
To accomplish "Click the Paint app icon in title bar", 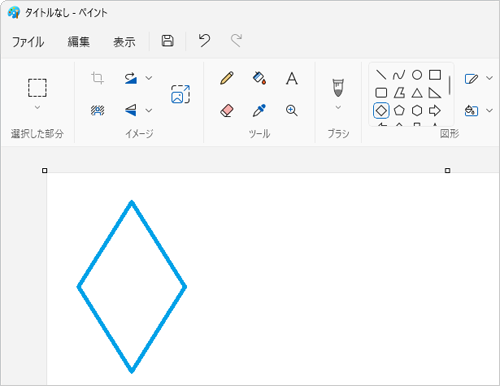I will click(x=14, y=13).
